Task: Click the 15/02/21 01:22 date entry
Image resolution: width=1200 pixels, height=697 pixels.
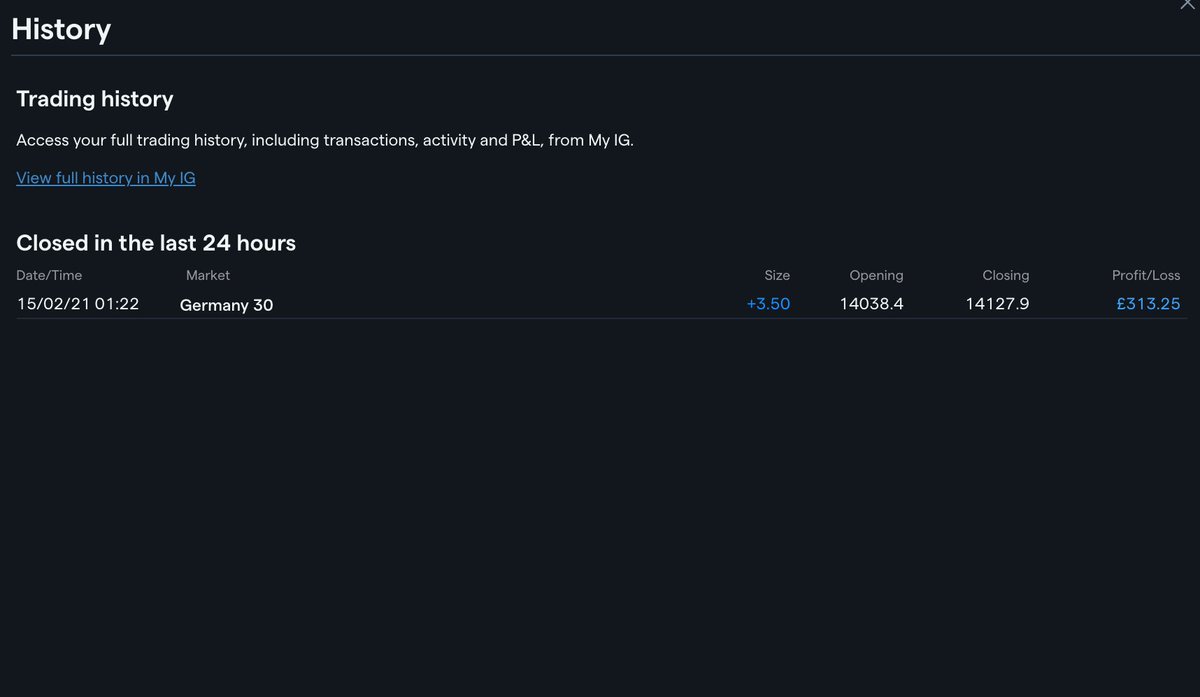Action: point(78,304)
